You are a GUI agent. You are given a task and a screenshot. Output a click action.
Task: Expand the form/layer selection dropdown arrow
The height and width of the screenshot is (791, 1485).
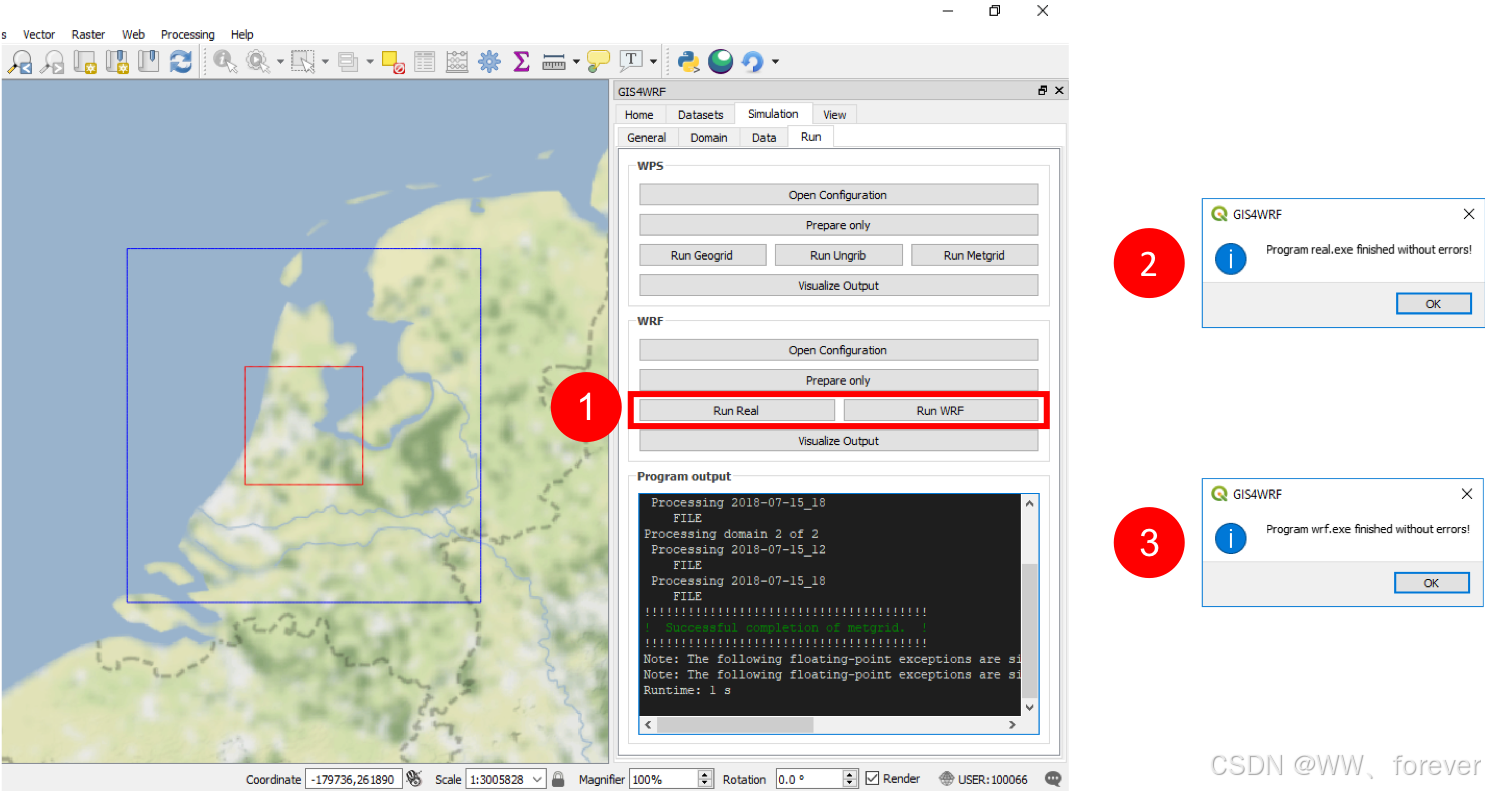coord(369,62)
